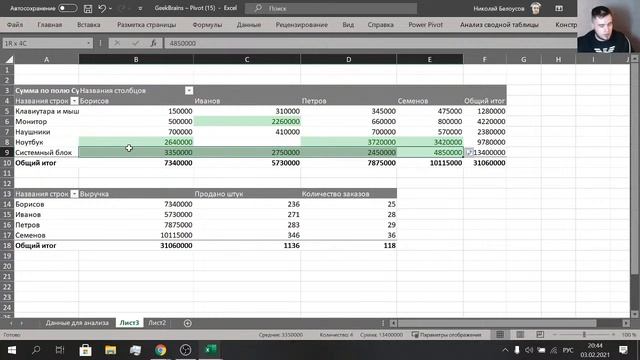
Task: Add a new sheet with plus icon
Action: tap(187, 323)
